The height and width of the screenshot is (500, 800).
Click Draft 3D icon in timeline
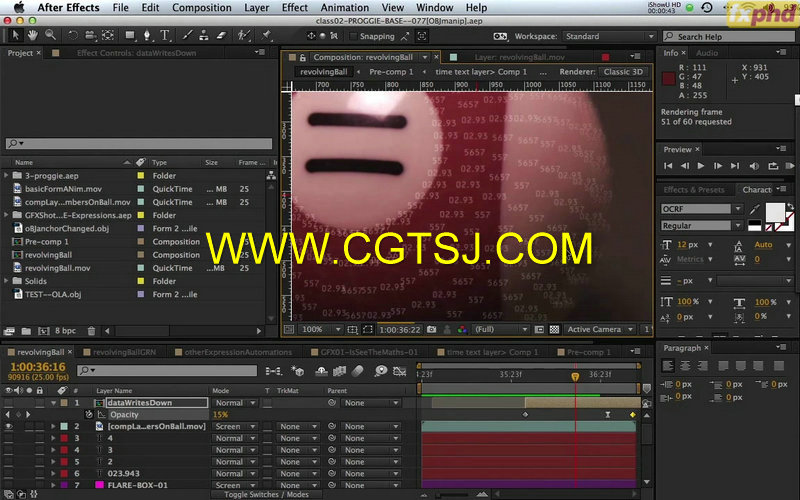tap(298, 371)
